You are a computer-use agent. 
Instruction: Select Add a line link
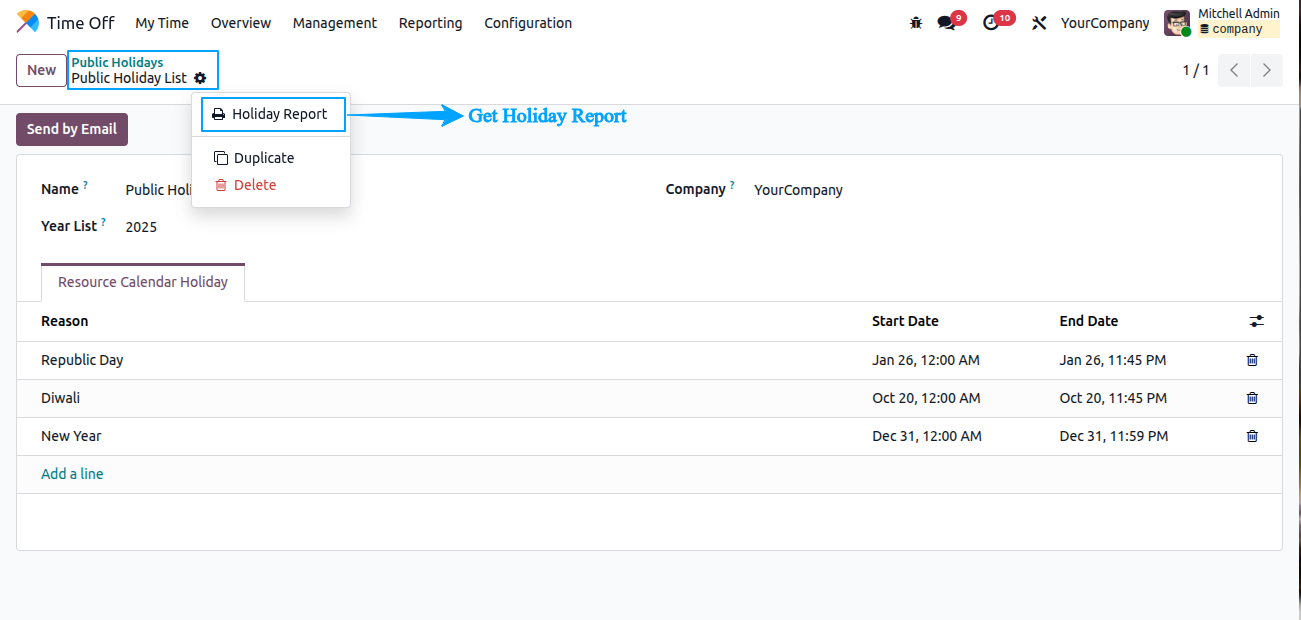click(x=72, y=473)
